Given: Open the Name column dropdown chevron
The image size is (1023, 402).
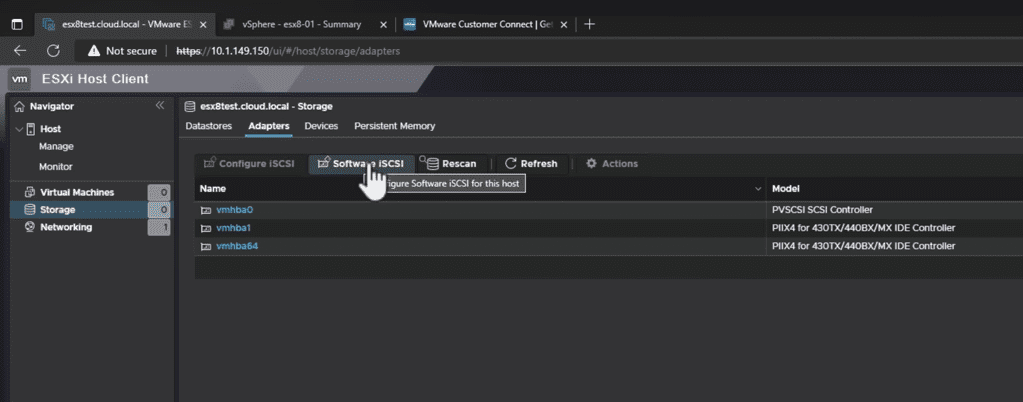Looking at the screenshot, I should coord(758,189).
